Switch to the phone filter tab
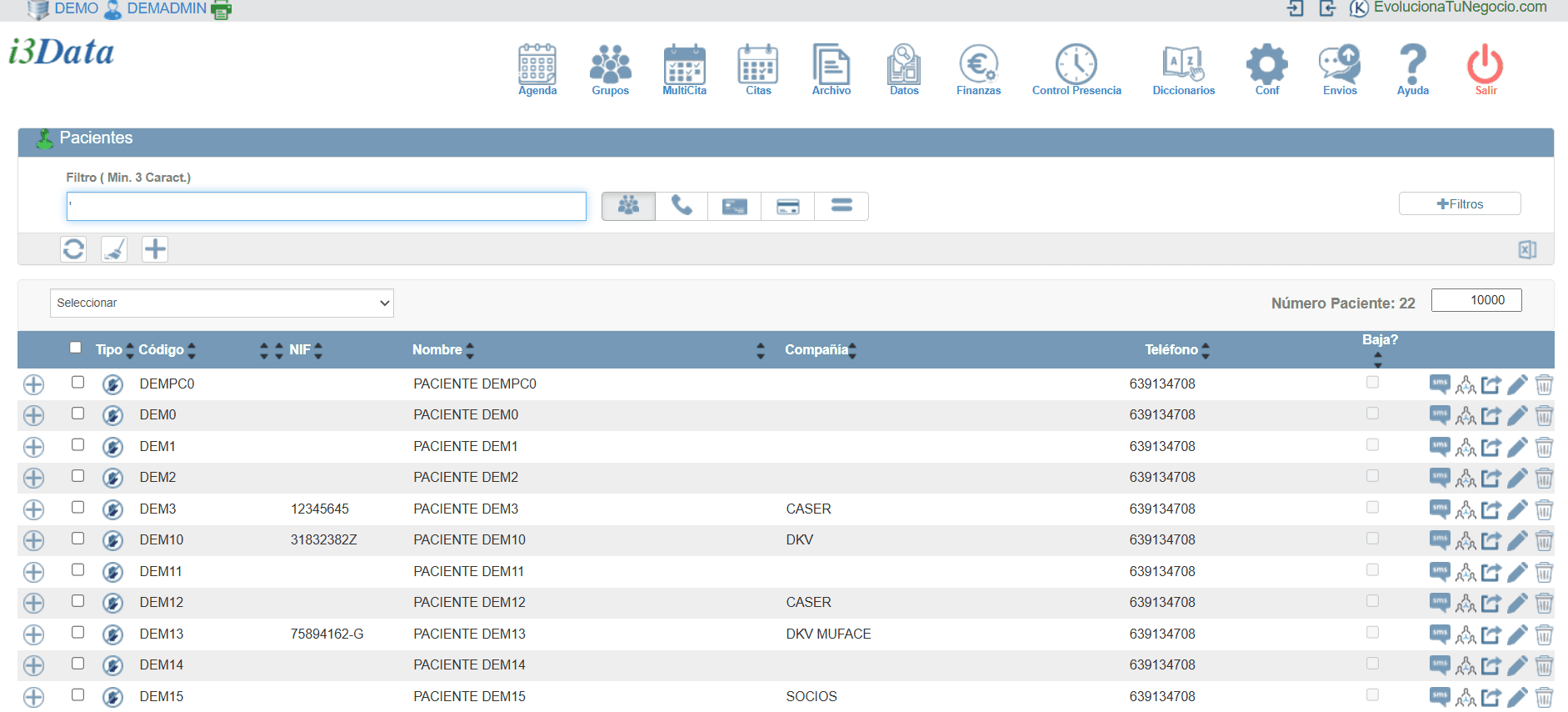Screen dimensions: 1568x712 [682, 206]
